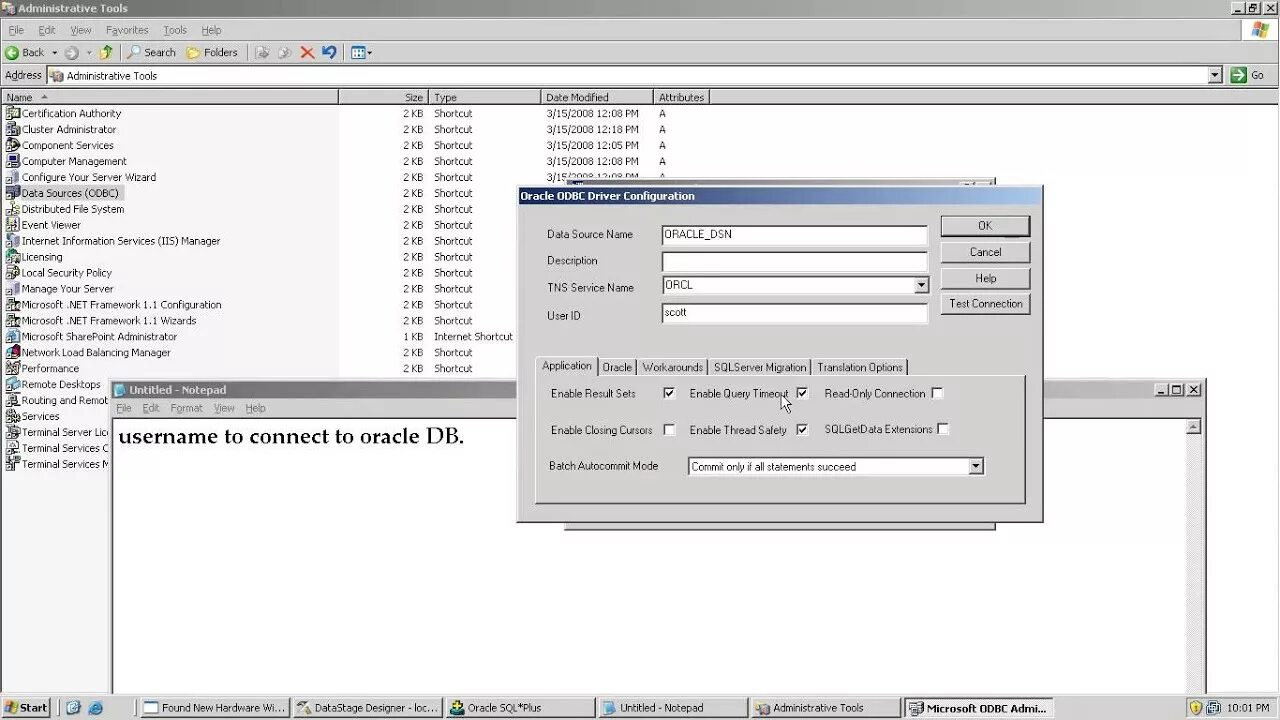
Task: Select the Services item in file list
Action: [x=33, y=416]
